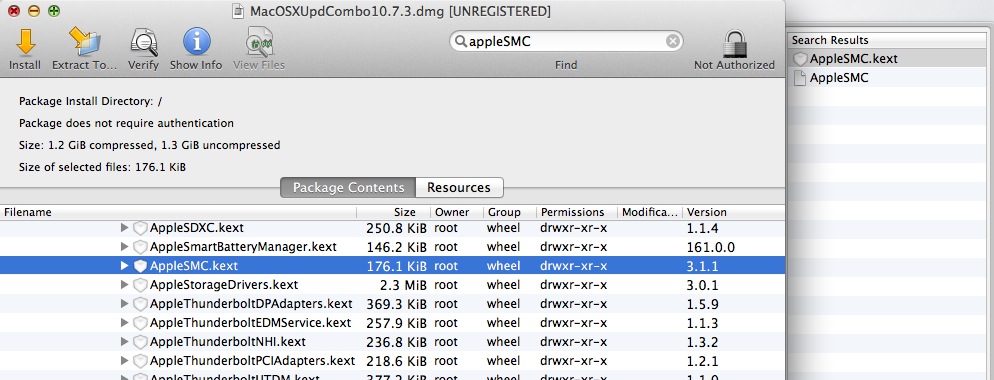Click the version 3.1.1 cell
The image size is (994, 380).
[x=702, y=266]
